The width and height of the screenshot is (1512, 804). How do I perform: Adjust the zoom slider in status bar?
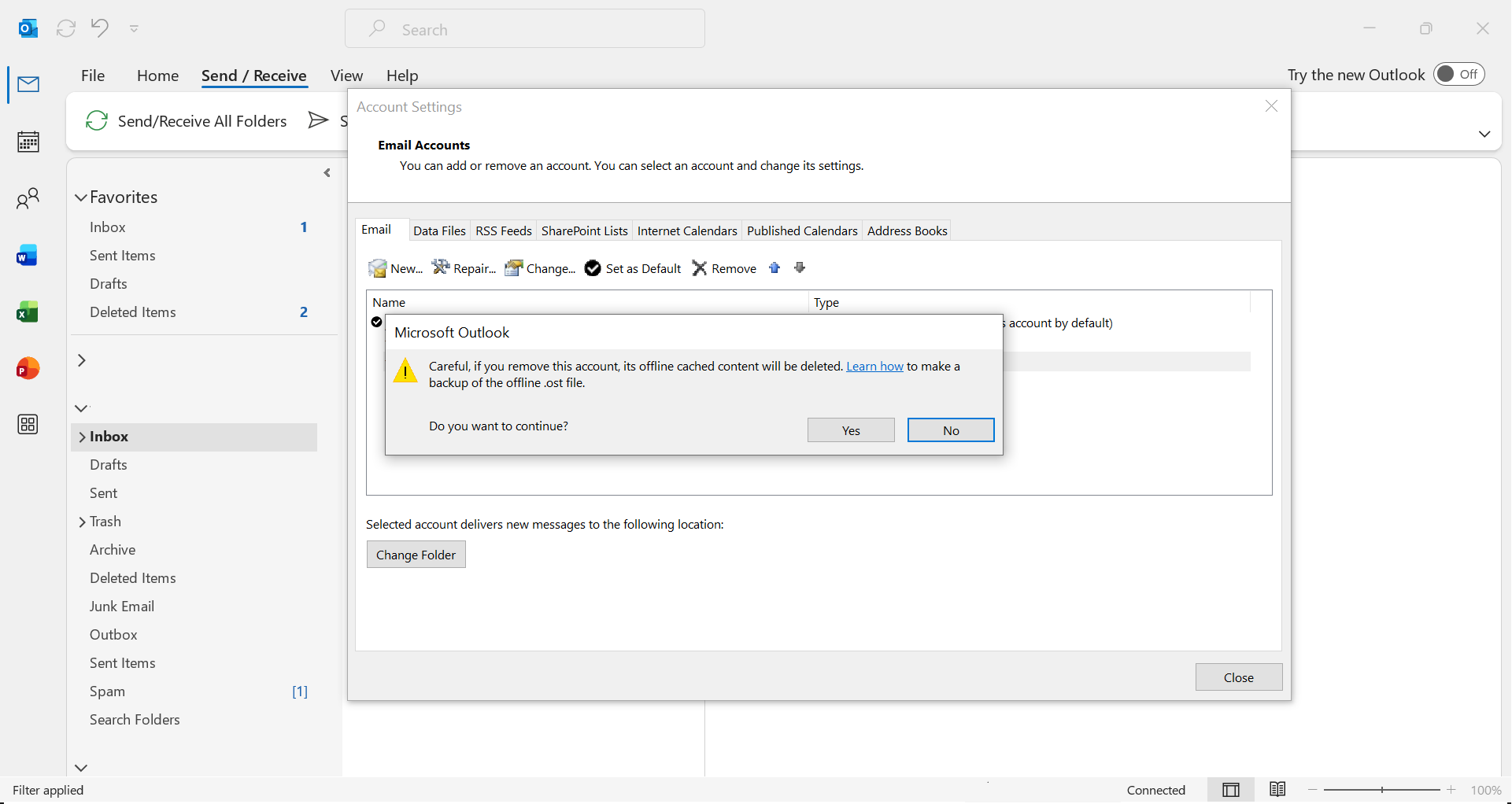[x=1382, y=790]
